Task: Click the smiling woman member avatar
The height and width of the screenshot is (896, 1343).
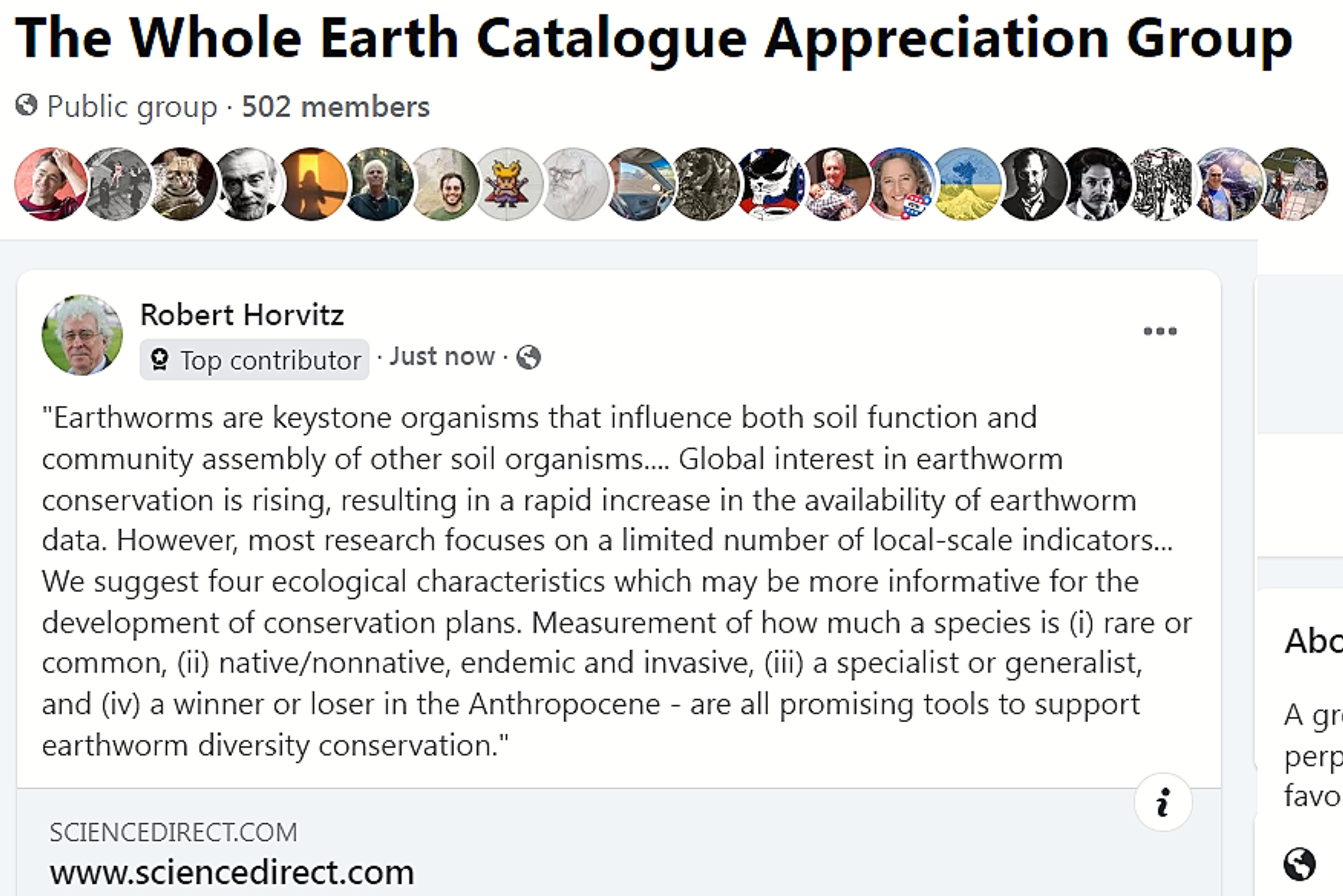Action: (900, 185)
